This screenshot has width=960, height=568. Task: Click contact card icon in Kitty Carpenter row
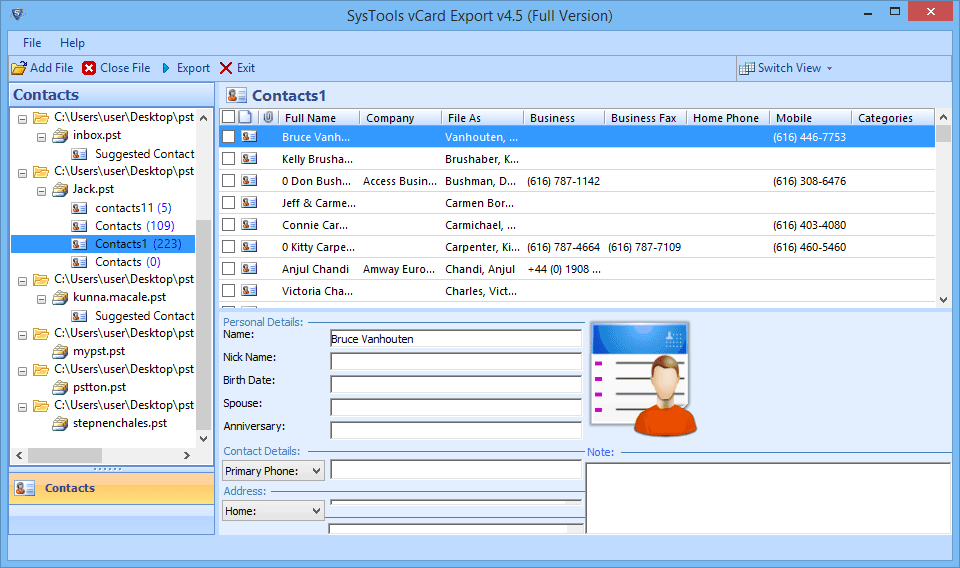(x=249, y=247)
